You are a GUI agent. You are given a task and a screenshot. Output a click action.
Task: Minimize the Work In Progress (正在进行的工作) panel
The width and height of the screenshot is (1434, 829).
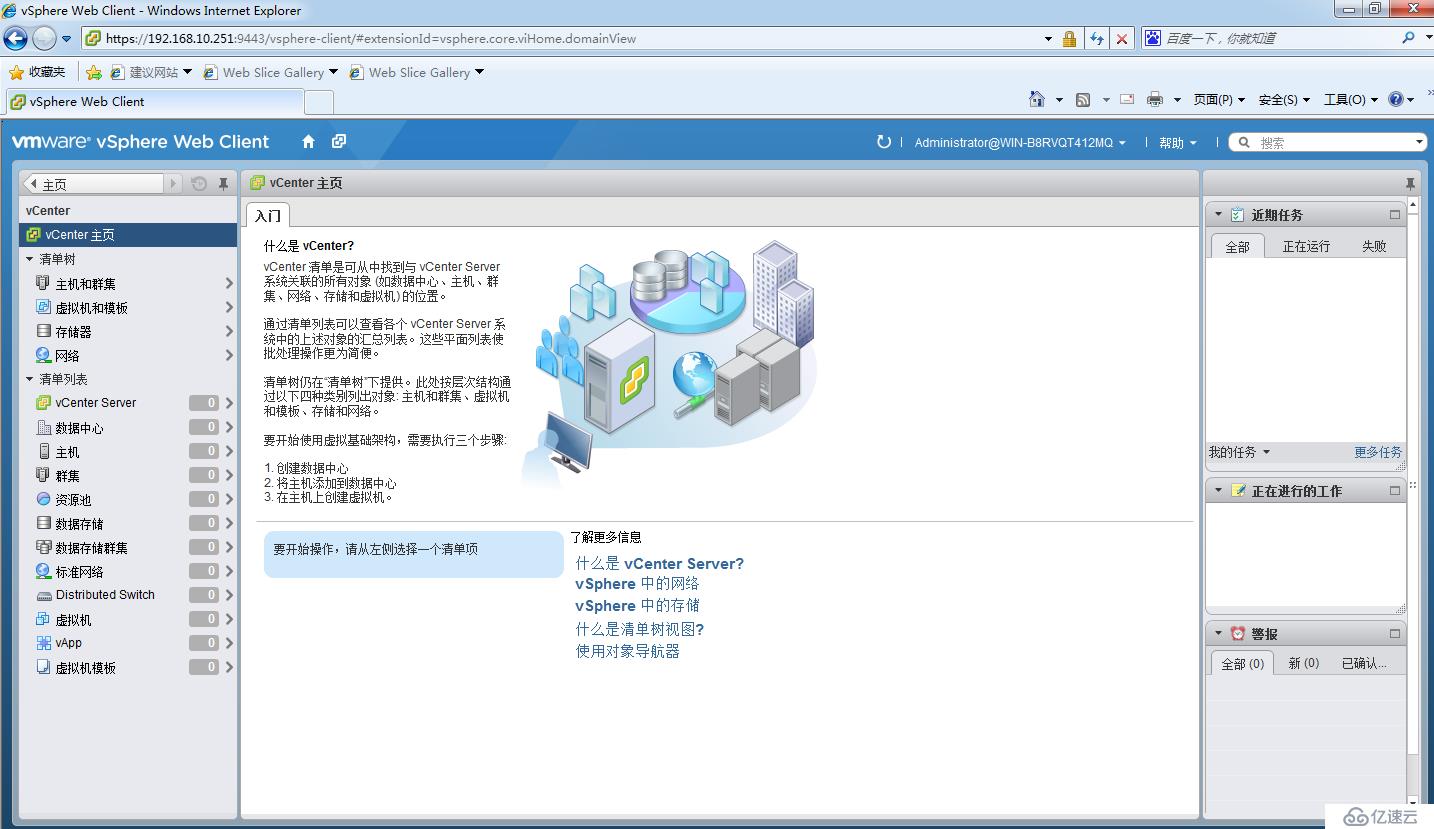1395,491
